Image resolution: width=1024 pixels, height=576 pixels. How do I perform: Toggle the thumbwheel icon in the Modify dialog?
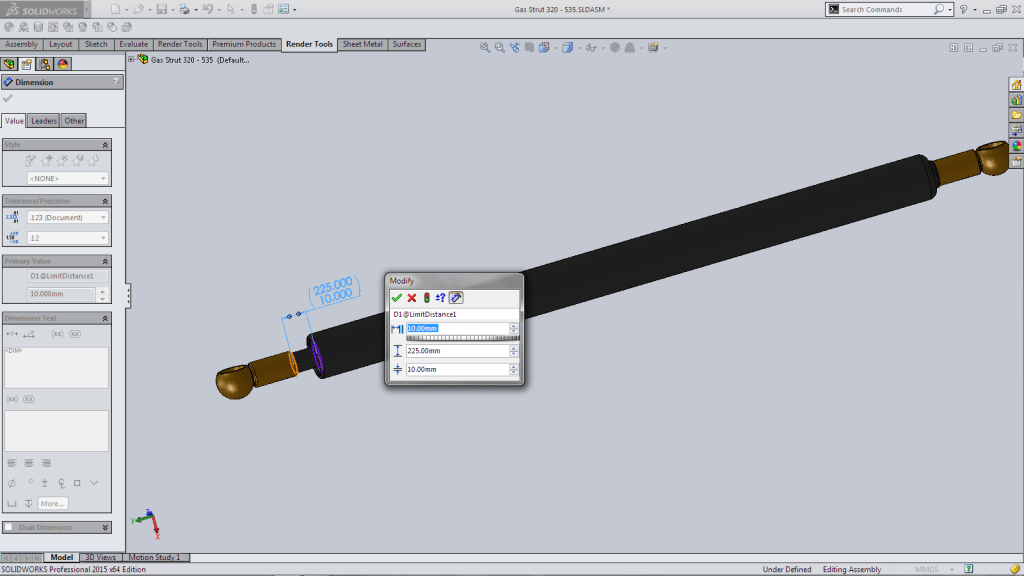(x=455, y=297)
